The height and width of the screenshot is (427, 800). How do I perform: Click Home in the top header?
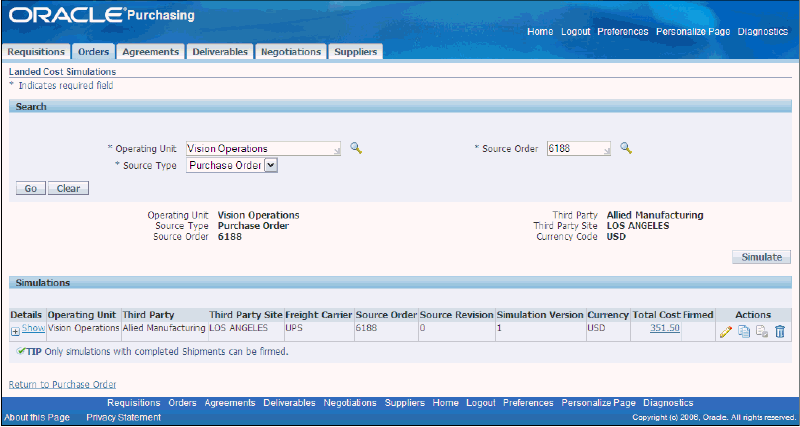[540, 32]
